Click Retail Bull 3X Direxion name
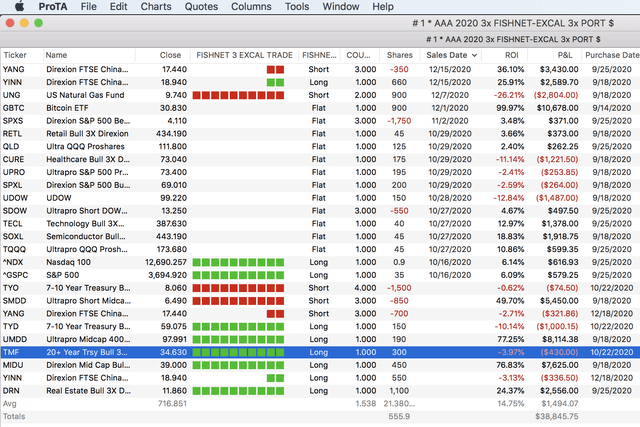Viewport: 640px width, 427px height. (x=87, y=134)
